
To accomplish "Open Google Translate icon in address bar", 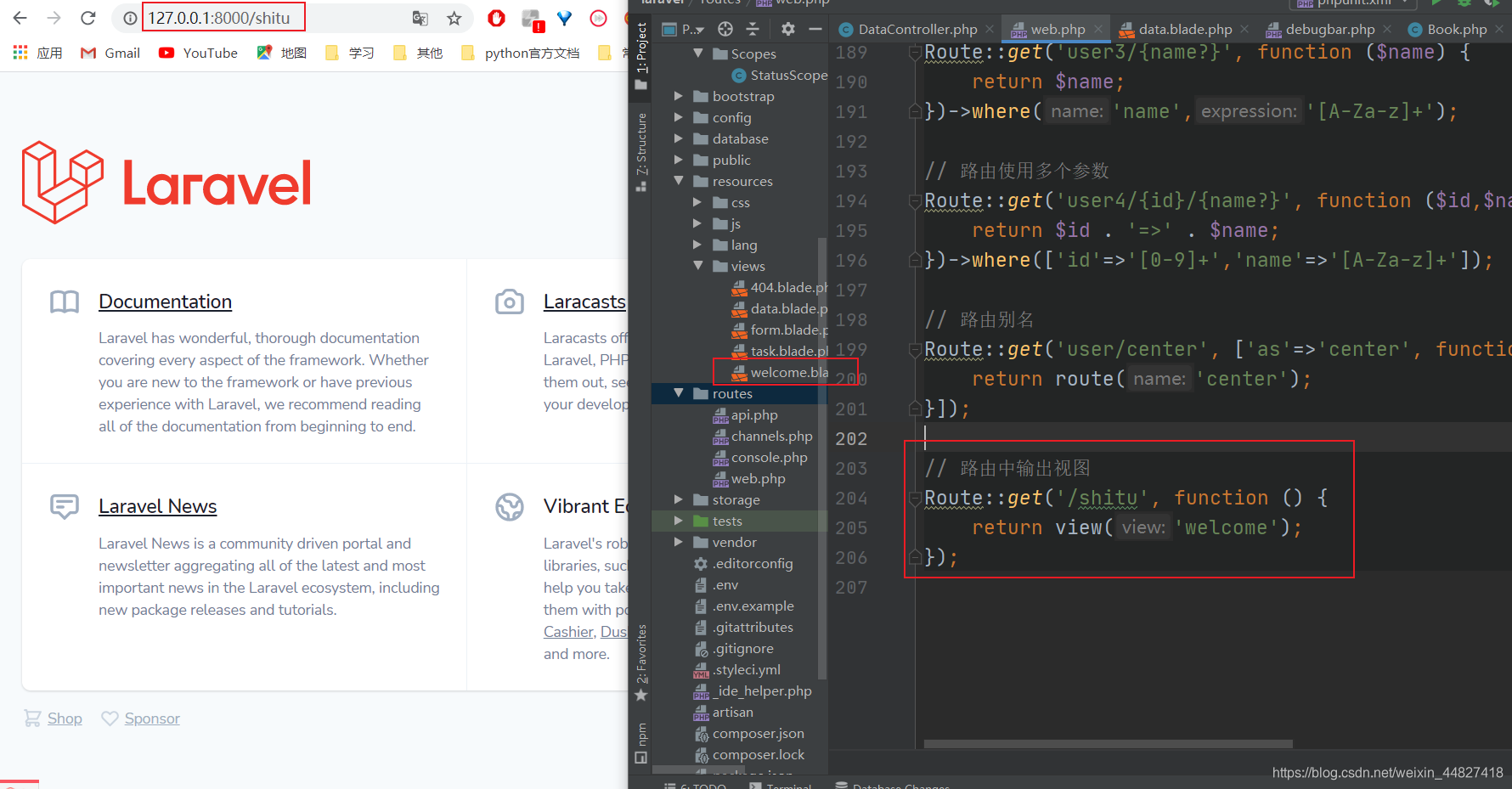I will click(x=420, y=18).
